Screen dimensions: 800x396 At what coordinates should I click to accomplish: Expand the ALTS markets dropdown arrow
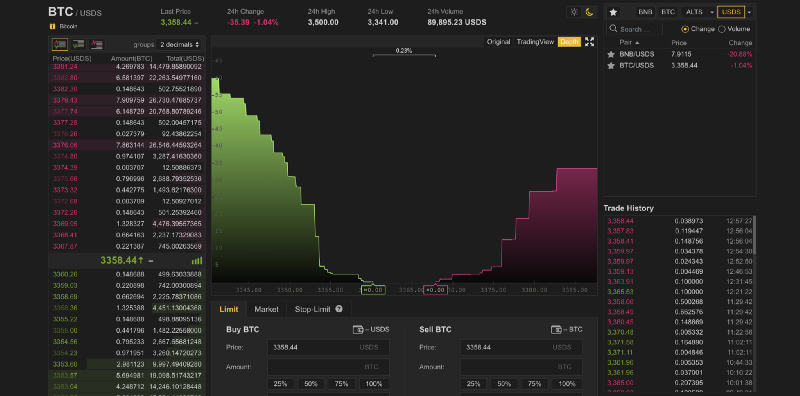[x=712, y=12]
